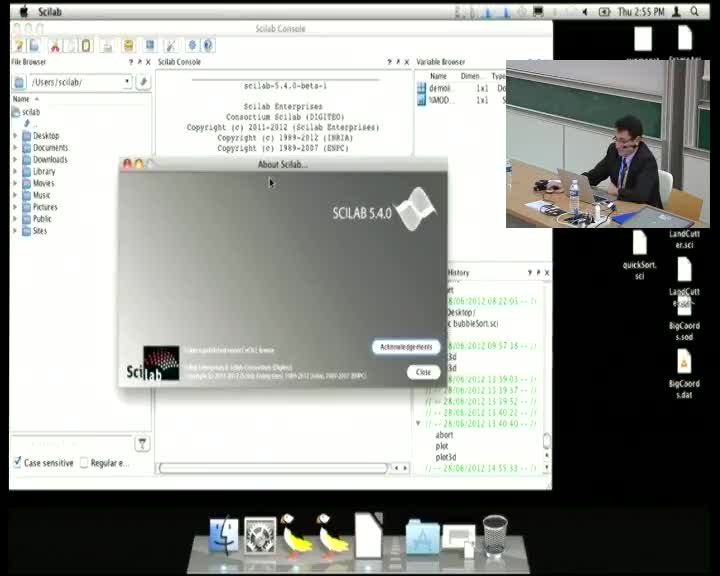
Task: Click History scrollbar down arrow
Action: pos(546,467)
